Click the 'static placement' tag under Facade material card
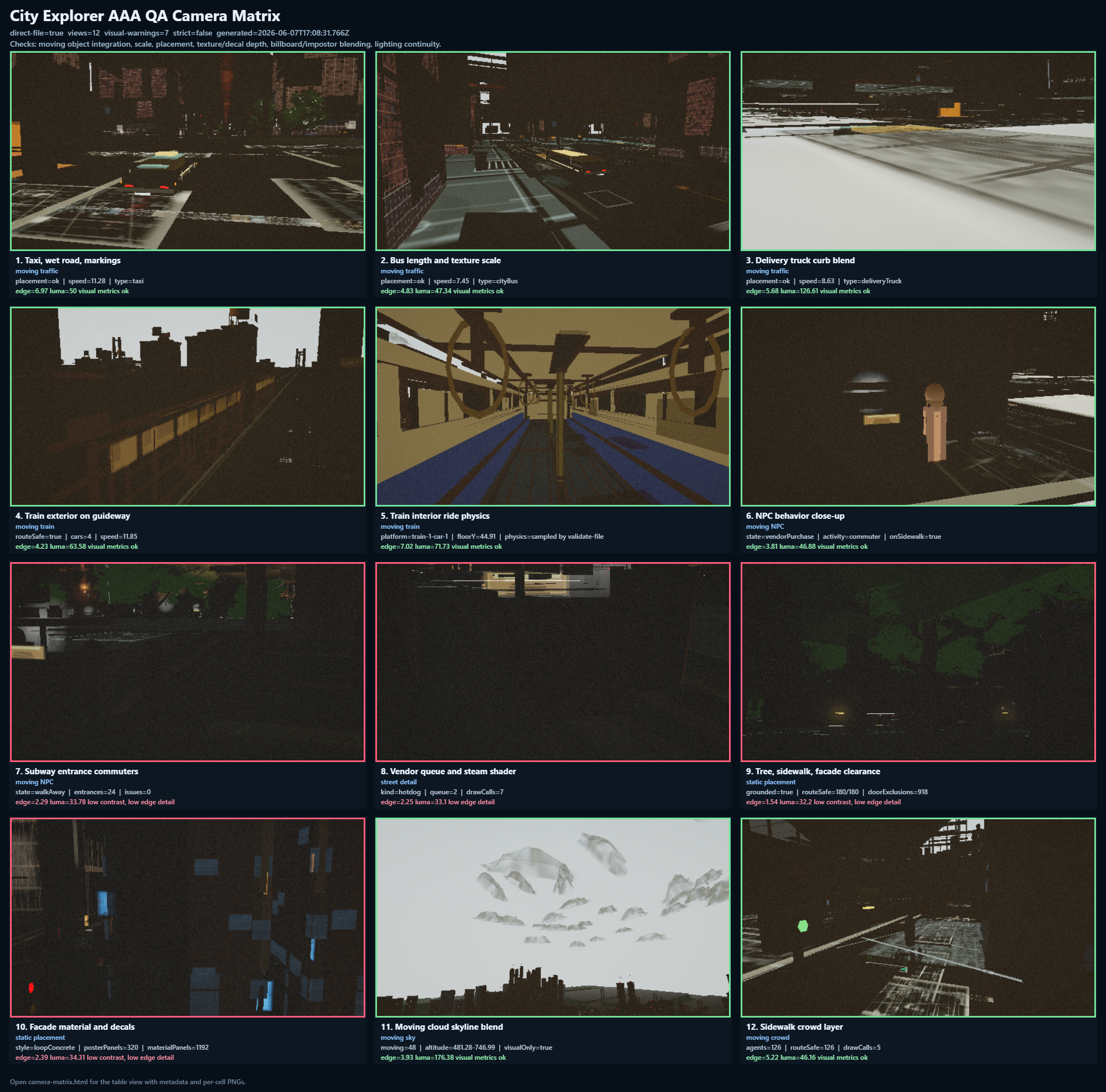The width and height of the screenshot is (1106, 1092). pos(40,1038)
